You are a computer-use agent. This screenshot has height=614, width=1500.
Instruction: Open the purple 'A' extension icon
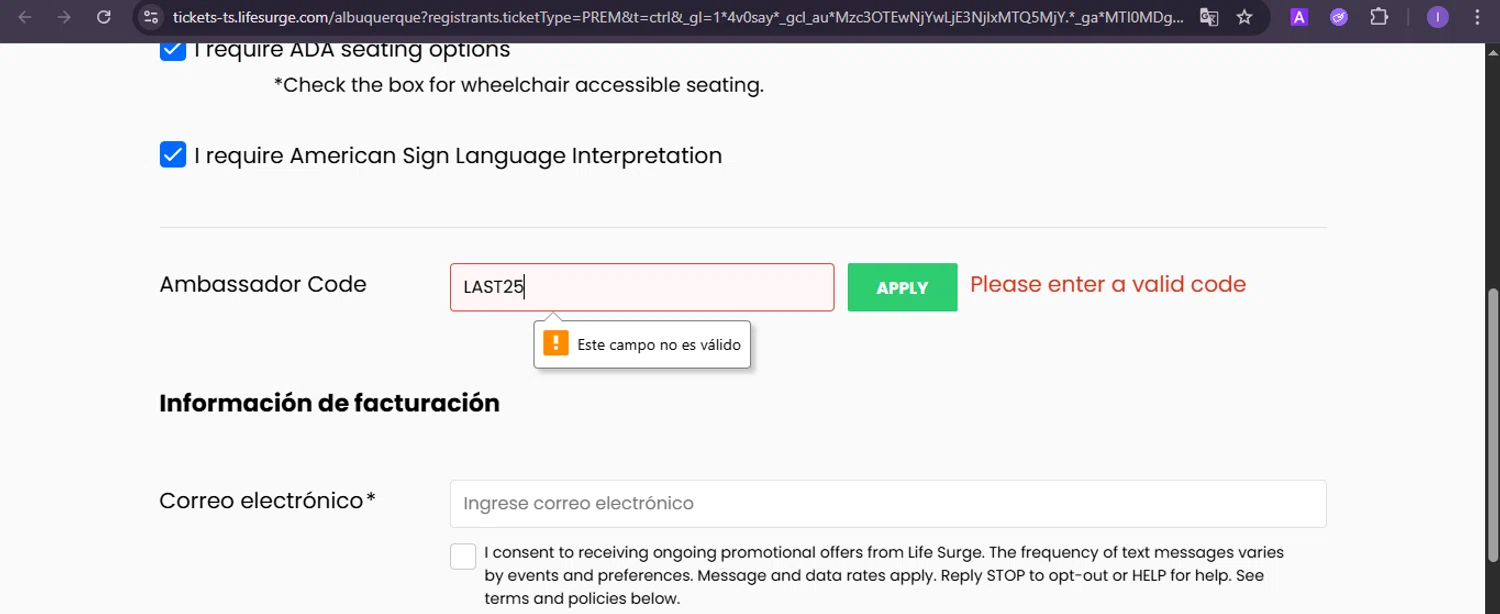(x=1299, y=17)
